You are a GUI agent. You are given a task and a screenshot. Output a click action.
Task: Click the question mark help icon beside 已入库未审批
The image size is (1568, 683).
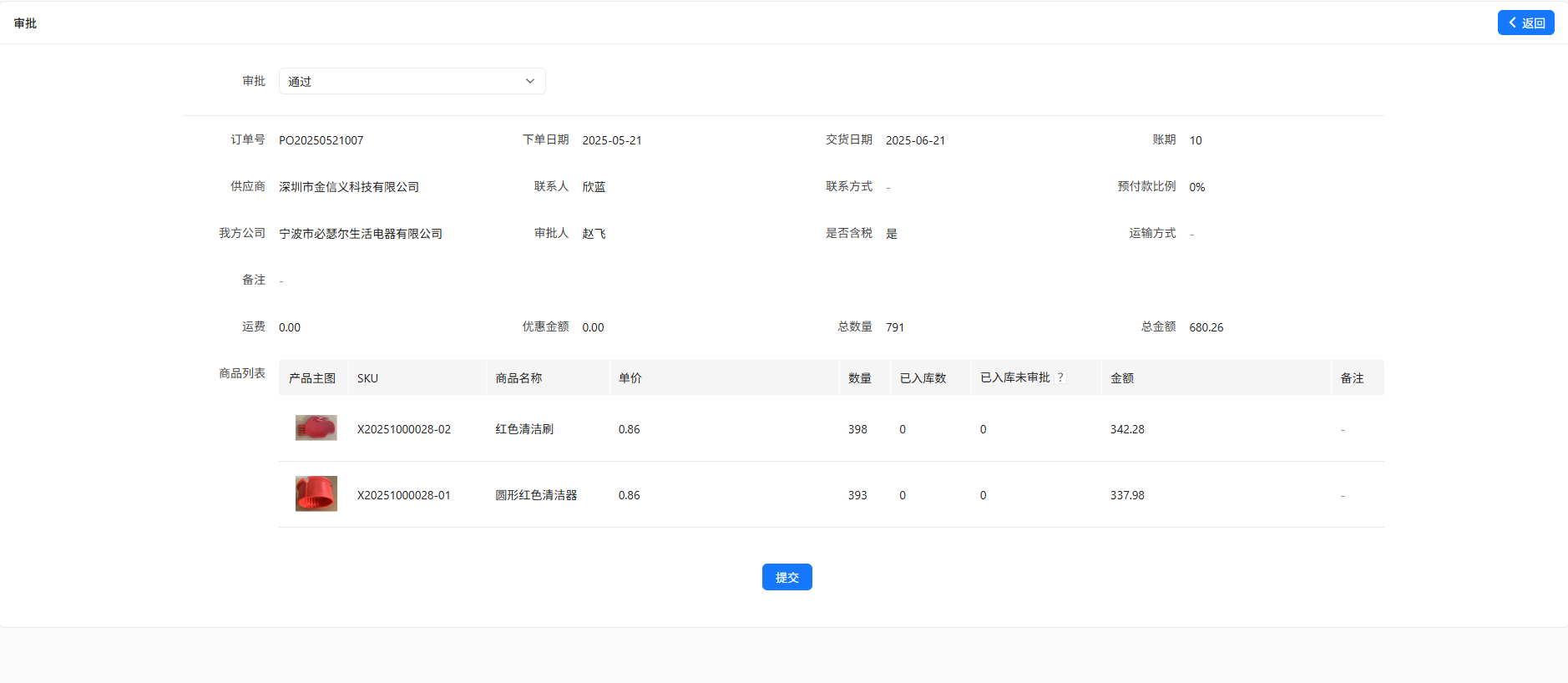[1060, 377]
